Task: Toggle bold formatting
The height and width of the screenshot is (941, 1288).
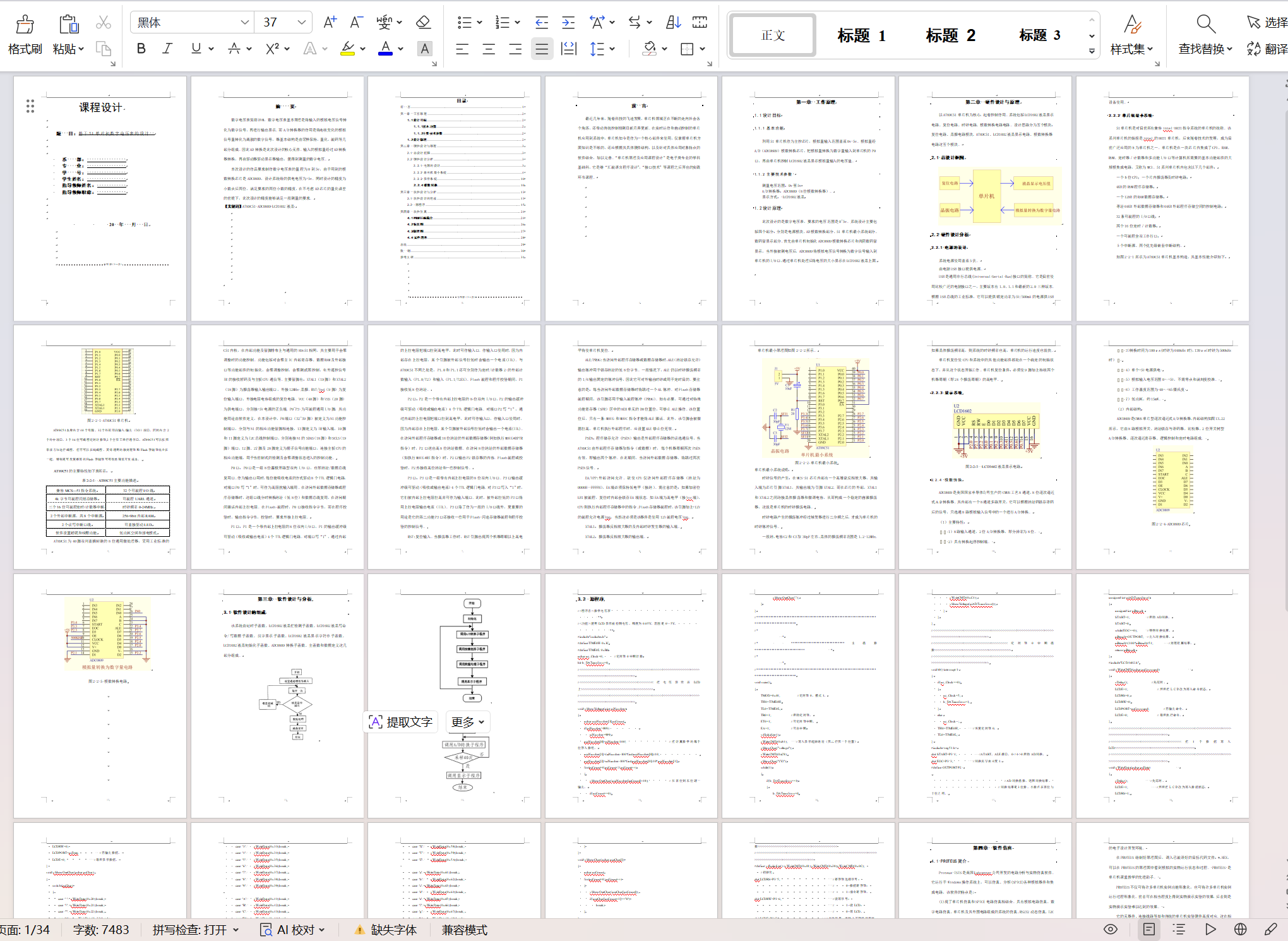Action: tap(141, 49)
